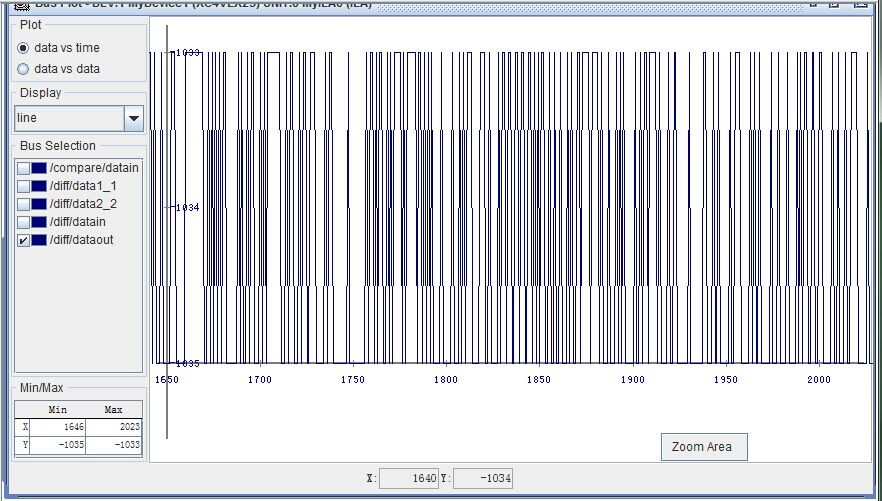Click the X Max cell 2023

pyautogui.click(x=114, y=427)
